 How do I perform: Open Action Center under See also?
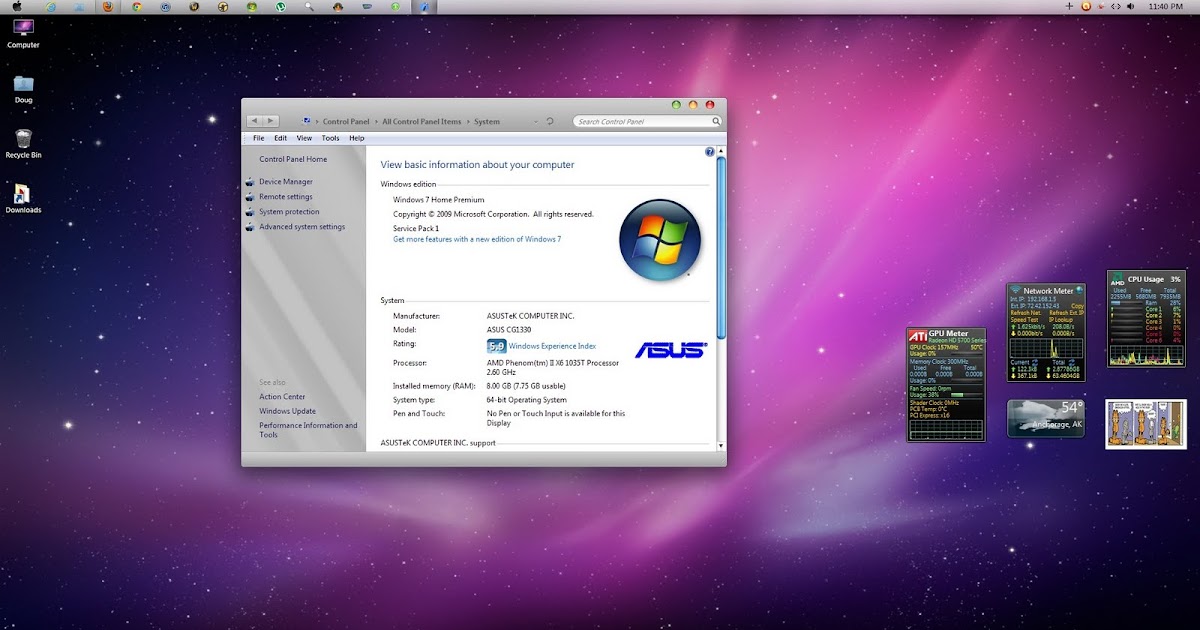click(282, 397)
